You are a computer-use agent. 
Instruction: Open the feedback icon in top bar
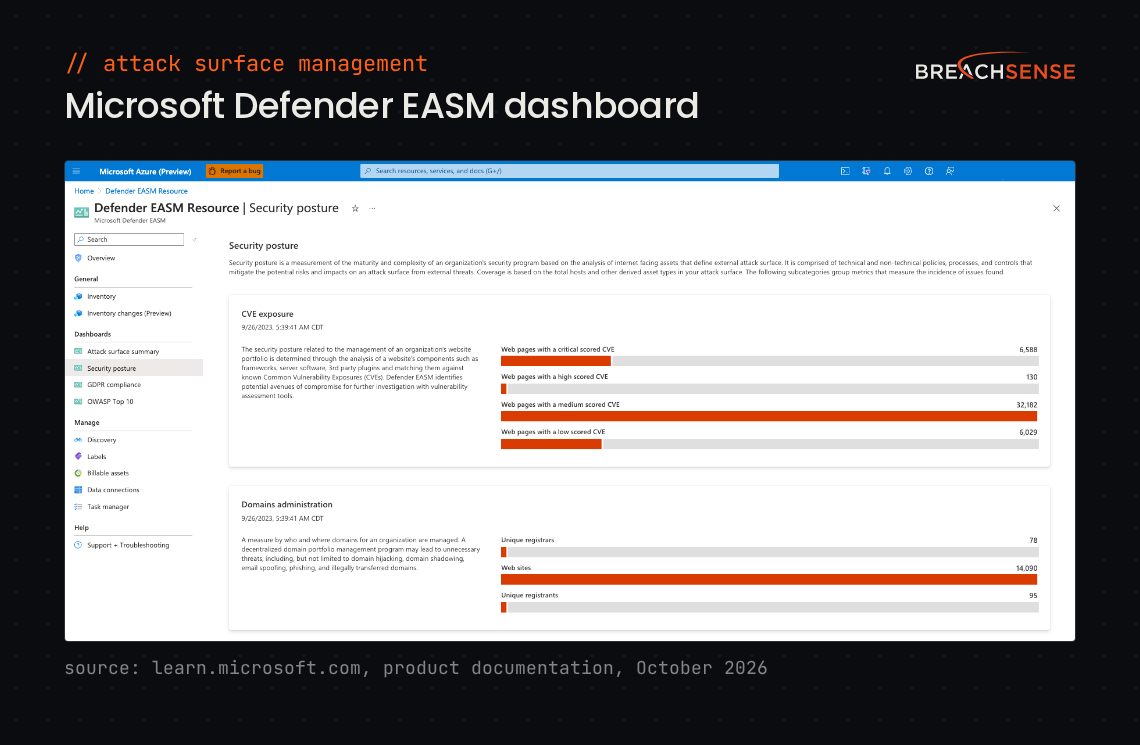point(950,172)
